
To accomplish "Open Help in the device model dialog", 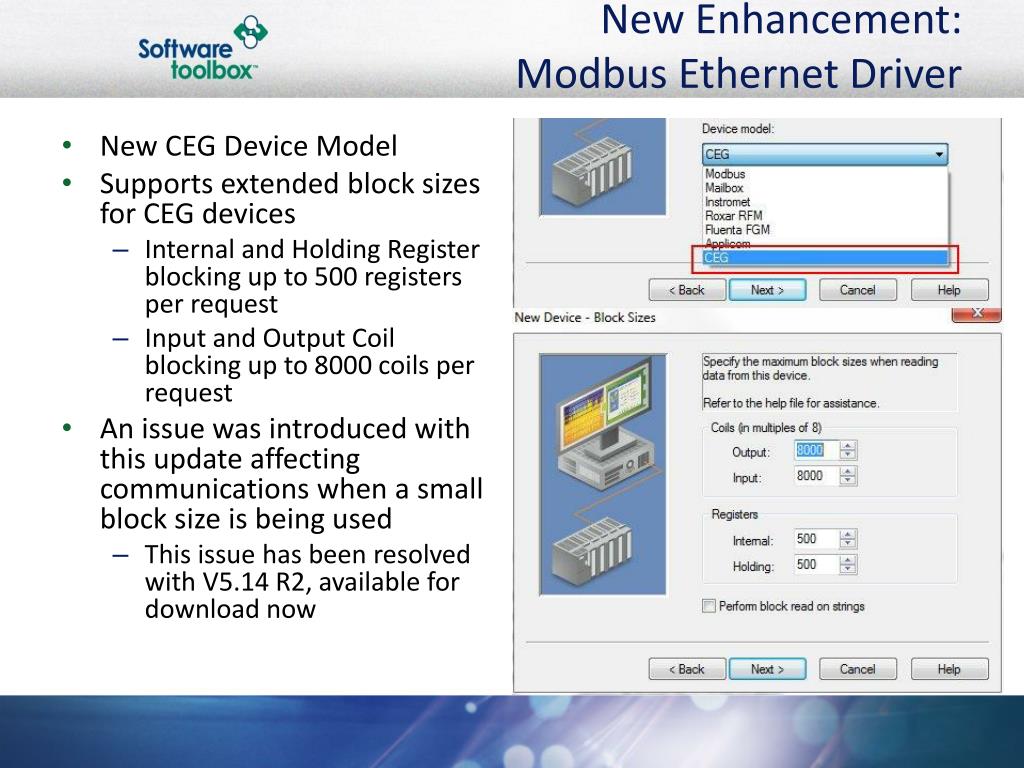I will [x=950, y=290].
